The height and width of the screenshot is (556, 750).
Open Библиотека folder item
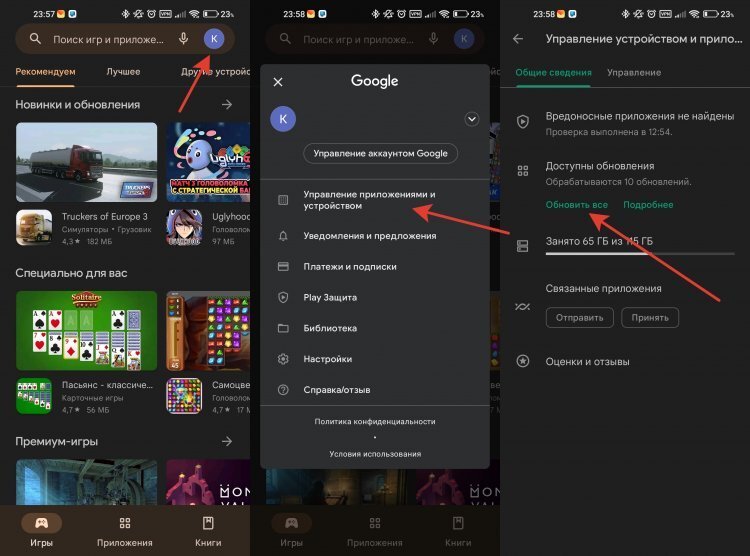point(374,328)
